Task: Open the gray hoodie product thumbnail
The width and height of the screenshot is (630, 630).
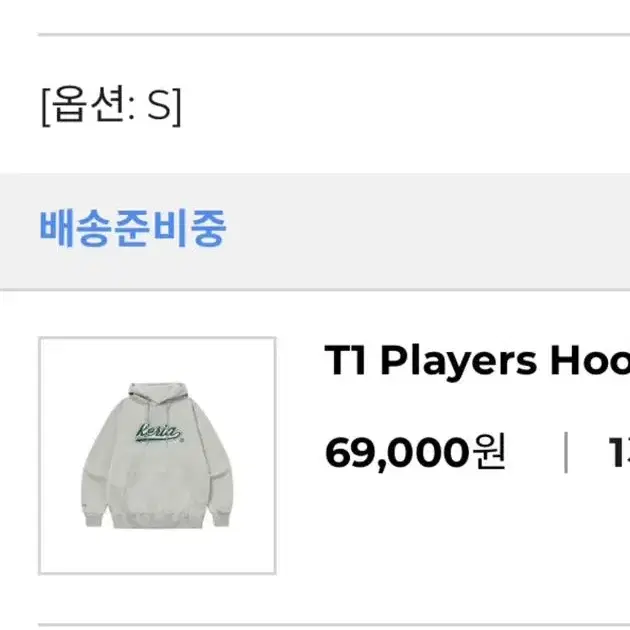Action: [157, 456]
